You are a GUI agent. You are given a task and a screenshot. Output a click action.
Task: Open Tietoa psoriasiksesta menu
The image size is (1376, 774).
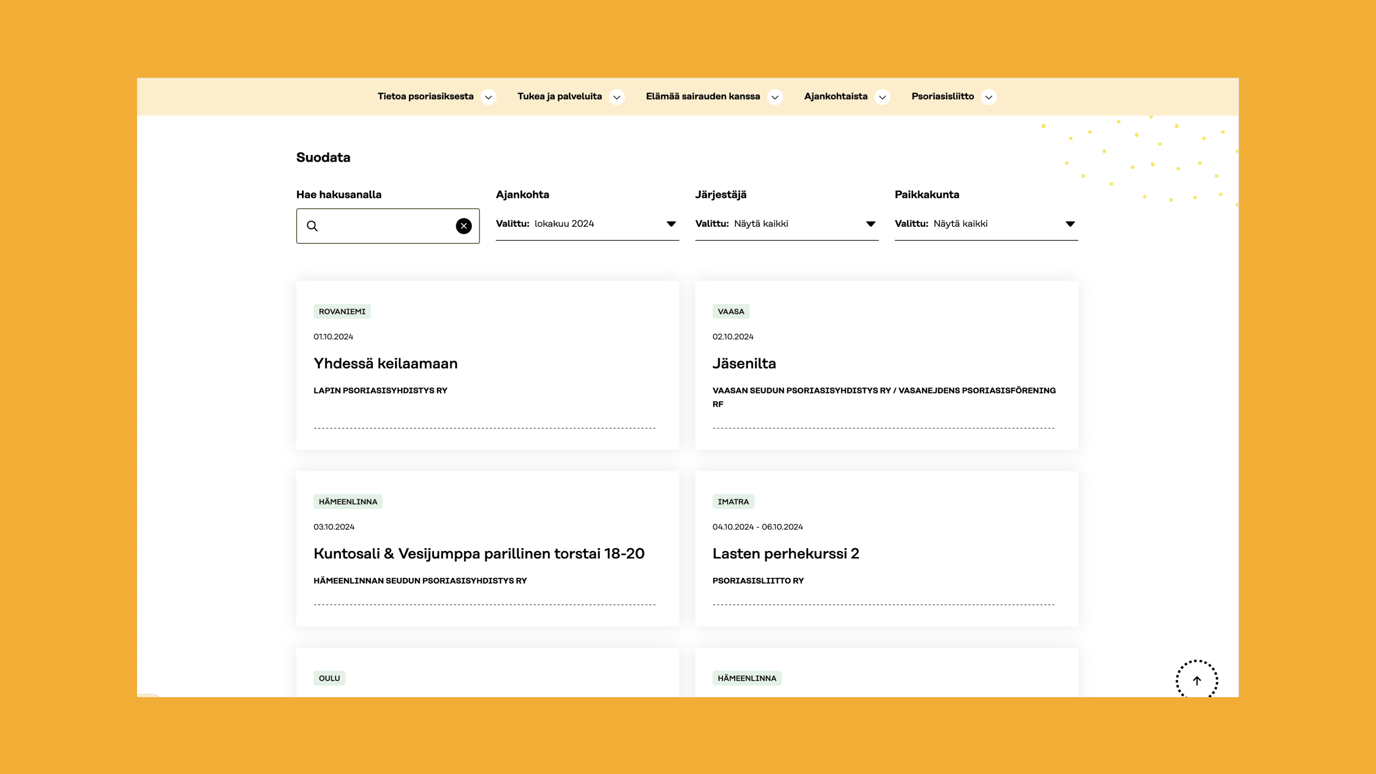point(426,97)
